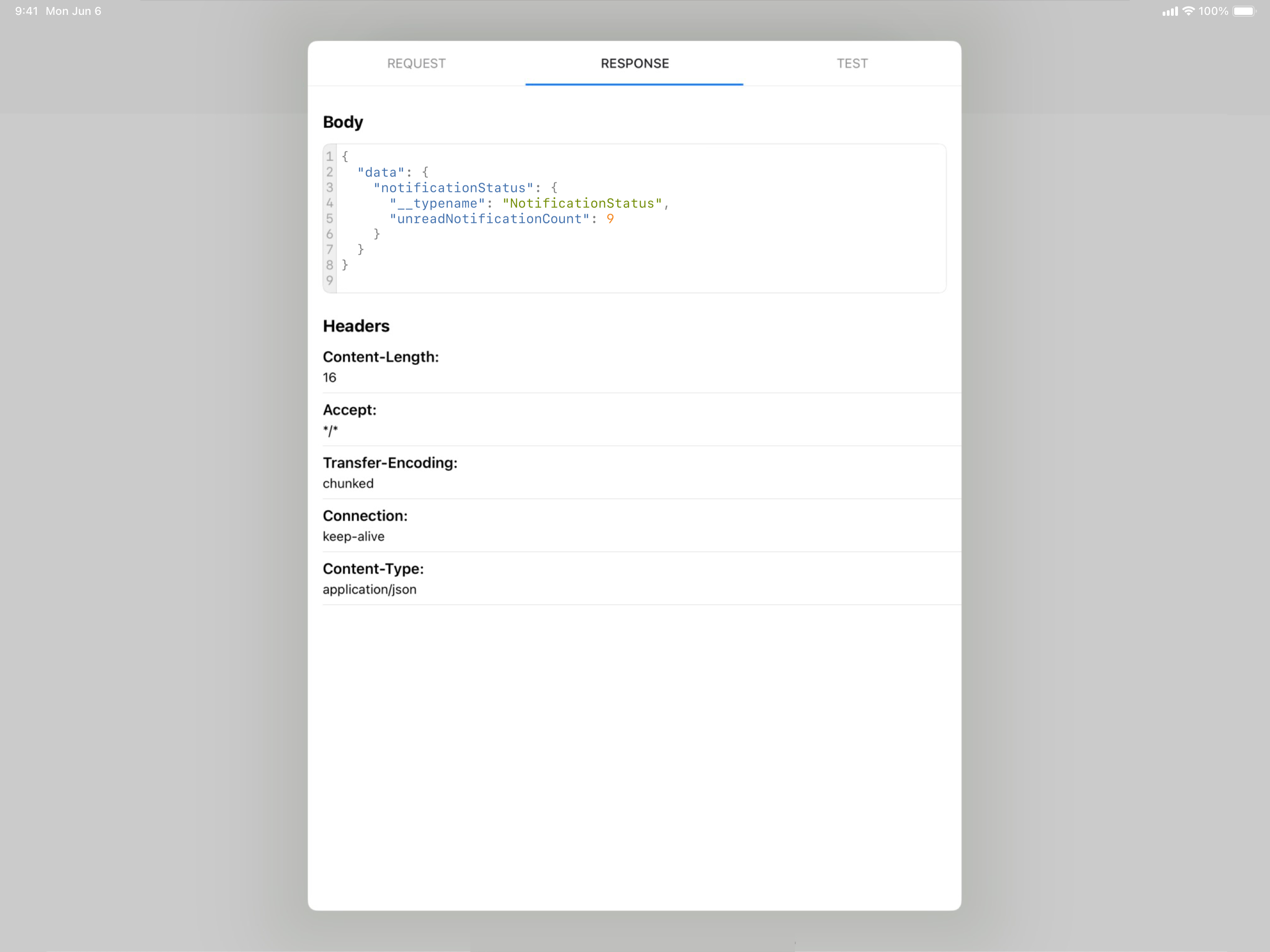1270x952 pixels.
Task: Tap the battery icon in status bar
Action: tap(1244, 11)
